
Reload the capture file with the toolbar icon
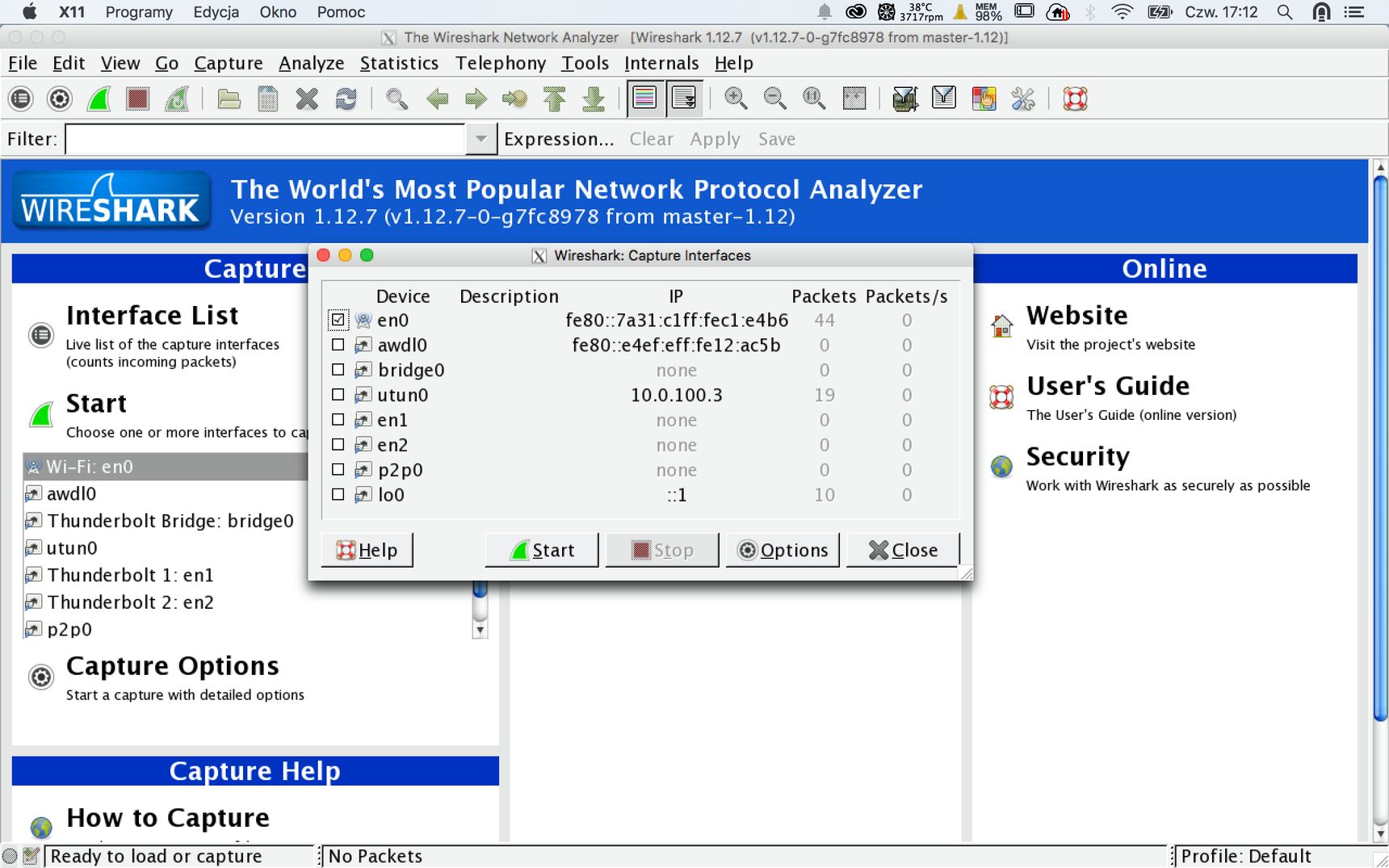tap(346, 99)
